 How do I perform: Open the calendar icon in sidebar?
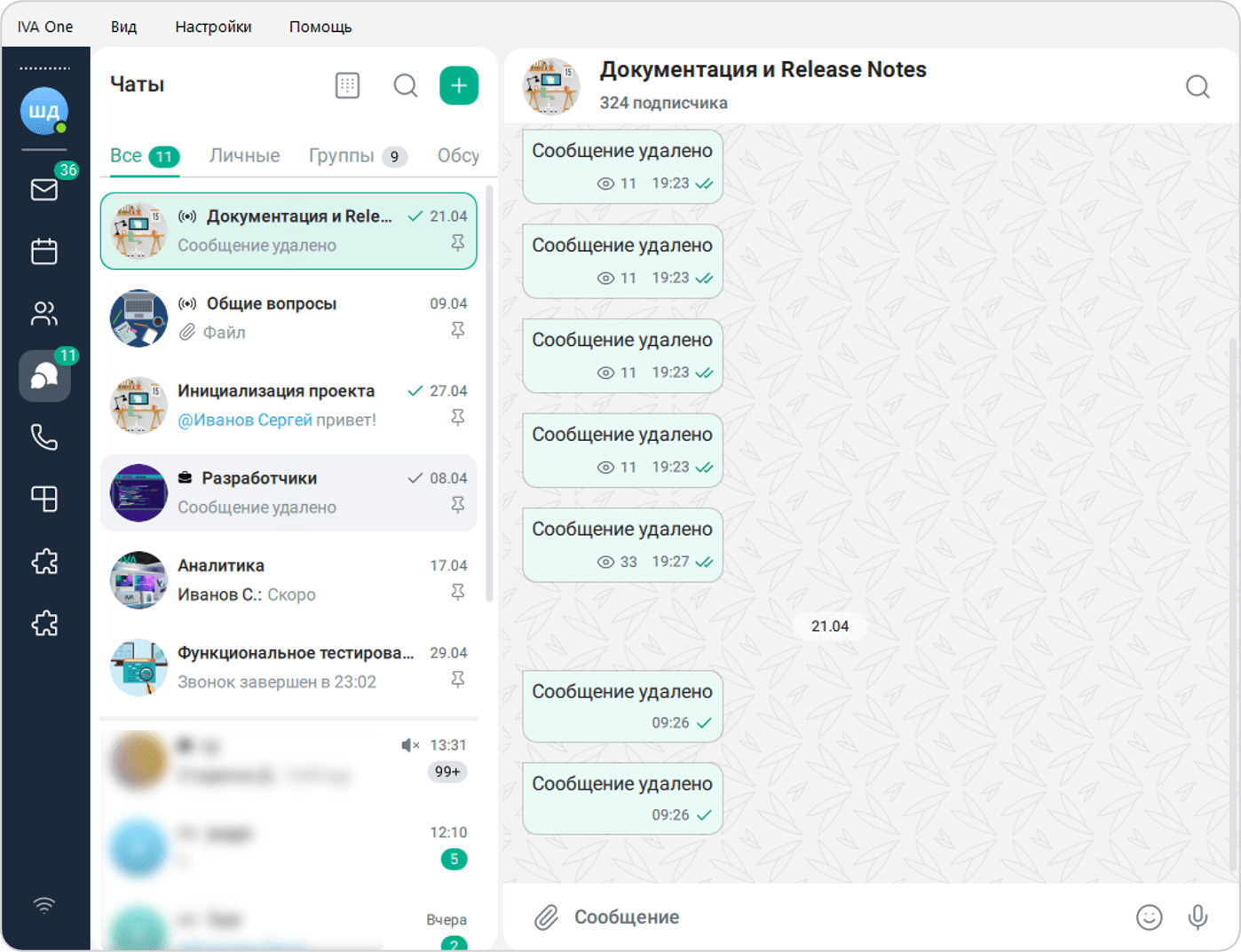[x=43, y=251]
